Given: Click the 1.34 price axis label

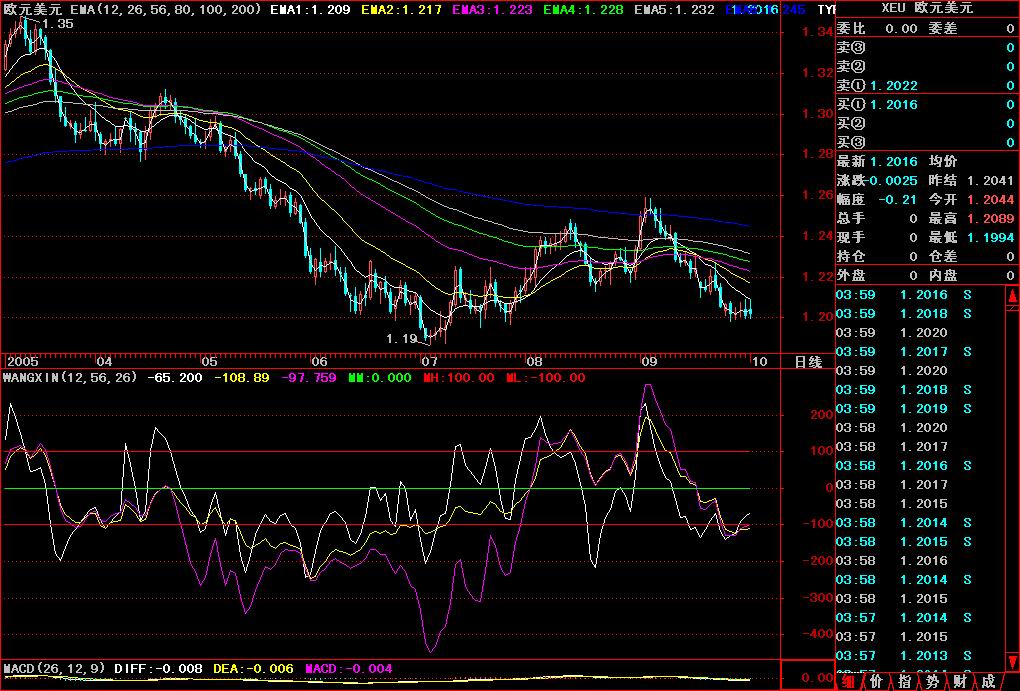Looking at the screenshot, I should coord(817,32).
